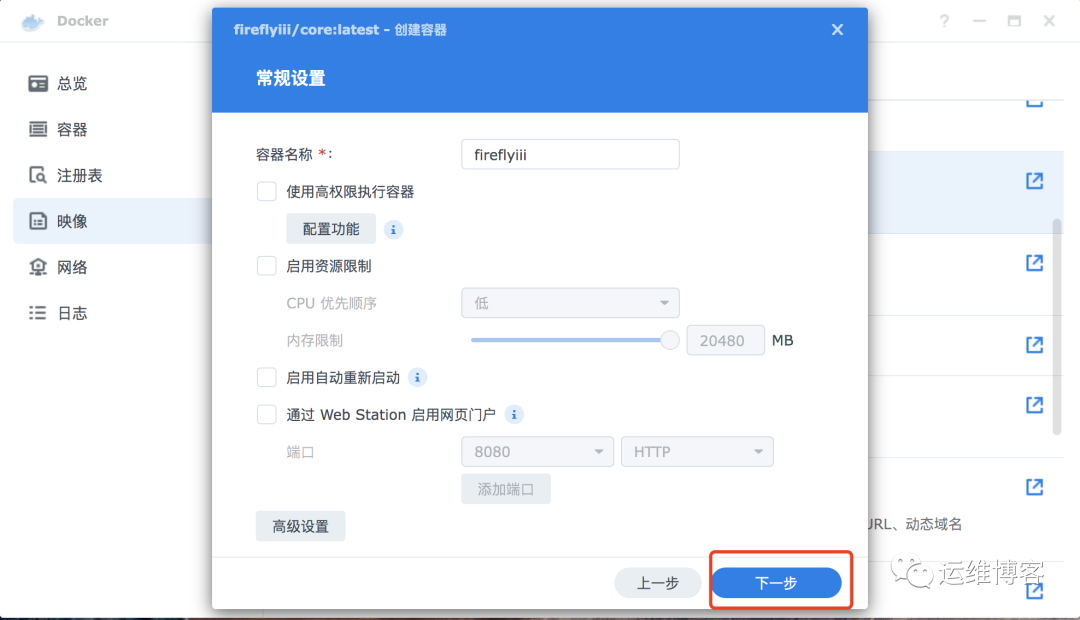1080x620 pixels.
Task: Enable Web Station 启用网页门户 checkbox
Action: [267, 415]
